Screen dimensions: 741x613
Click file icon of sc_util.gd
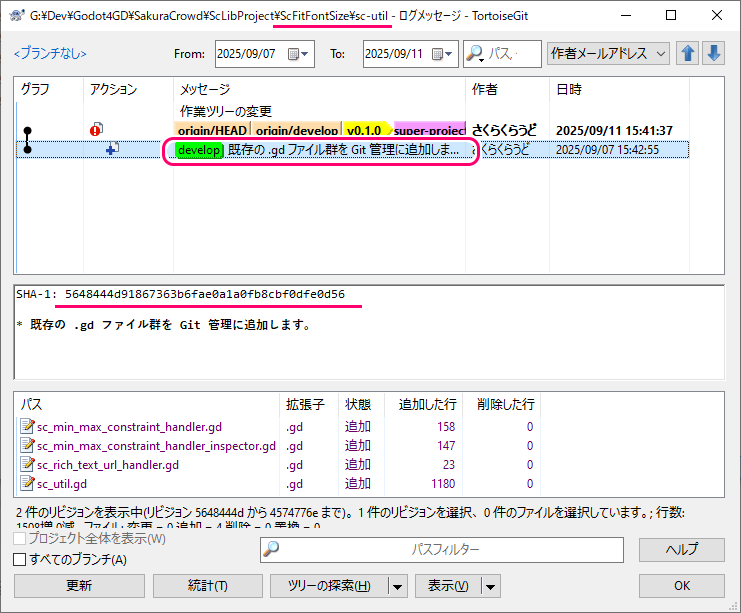click(27, 484)
